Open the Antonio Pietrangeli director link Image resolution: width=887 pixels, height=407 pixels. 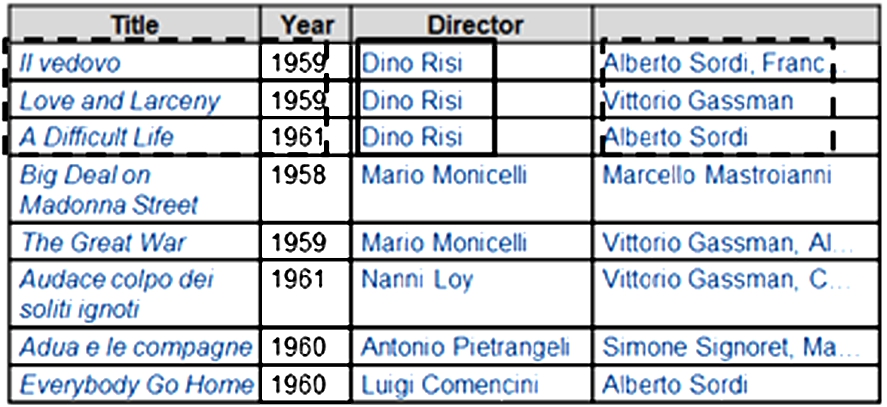coord(465,347)
